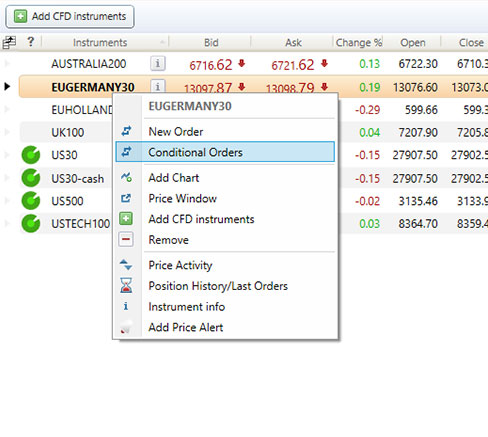
Task: Click the column chooser icon in header
Action: (x=9, y=42)
